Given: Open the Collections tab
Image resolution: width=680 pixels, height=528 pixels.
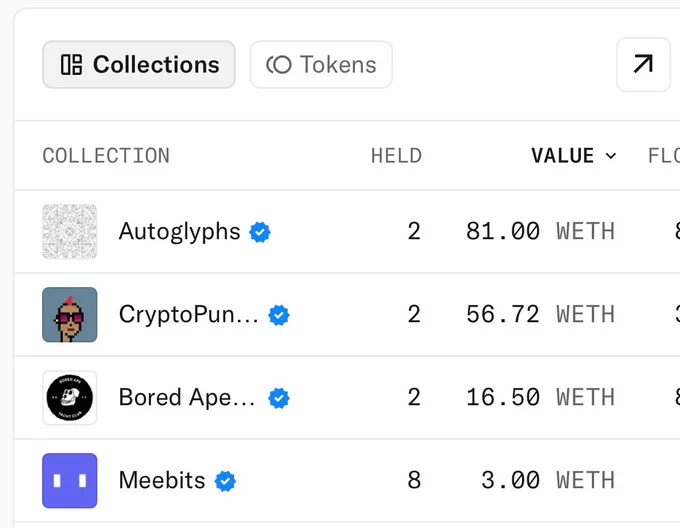Looking at the screenshot, I should (139, 65).
